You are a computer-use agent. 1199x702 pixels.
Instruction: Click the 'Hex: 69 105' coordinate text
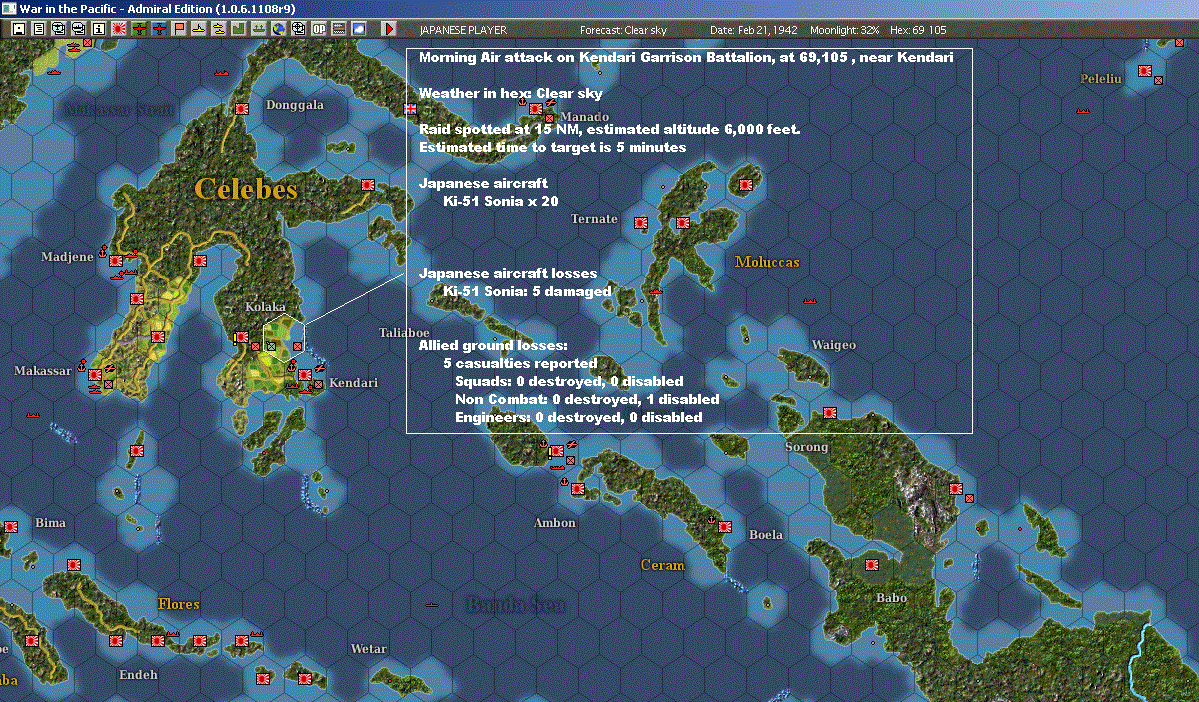coord(918,30)
